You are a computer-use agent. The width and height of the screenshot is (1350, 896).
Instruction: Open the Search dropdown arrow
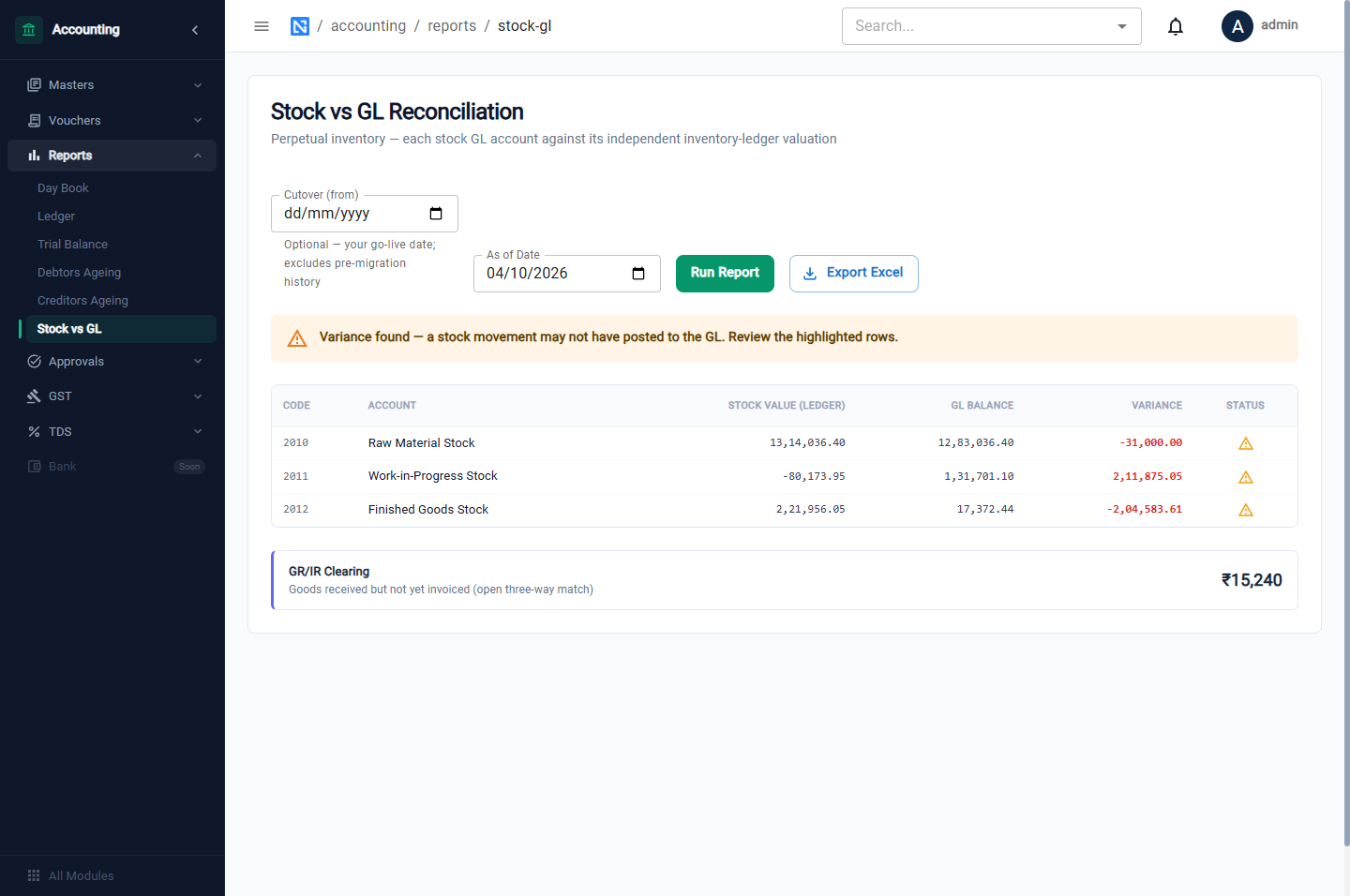[1122, 26]
